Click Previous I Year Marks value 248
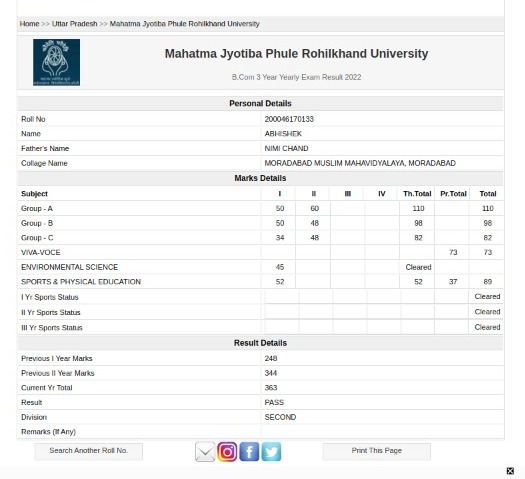 click(x=271, y=359)
